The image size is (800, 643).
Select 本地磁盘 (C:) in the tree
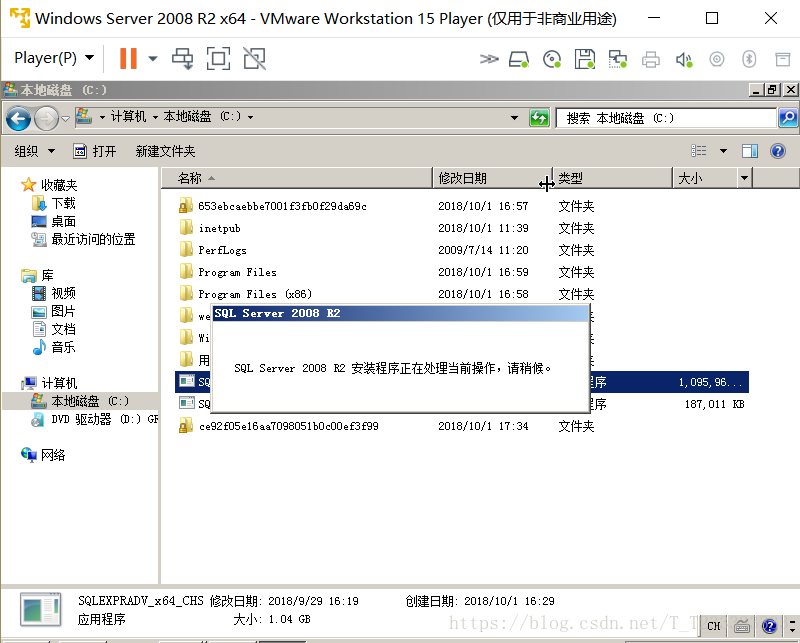point(80,401)
